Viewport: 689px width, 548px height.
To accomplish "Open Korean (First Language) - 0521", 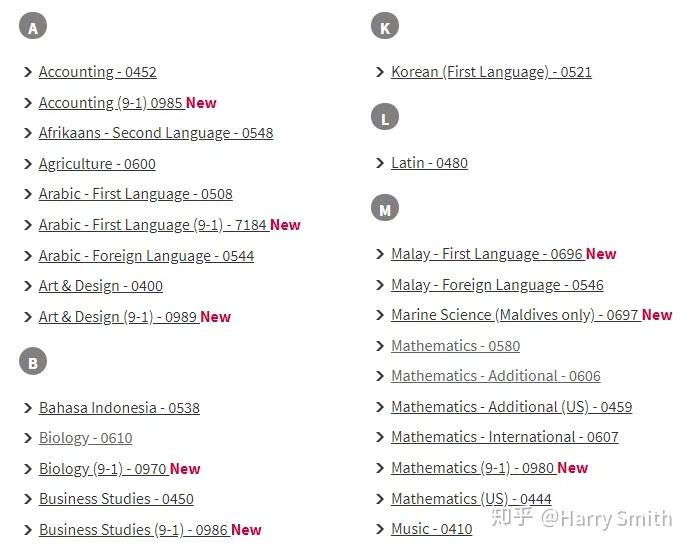I will tap(491, 72).
